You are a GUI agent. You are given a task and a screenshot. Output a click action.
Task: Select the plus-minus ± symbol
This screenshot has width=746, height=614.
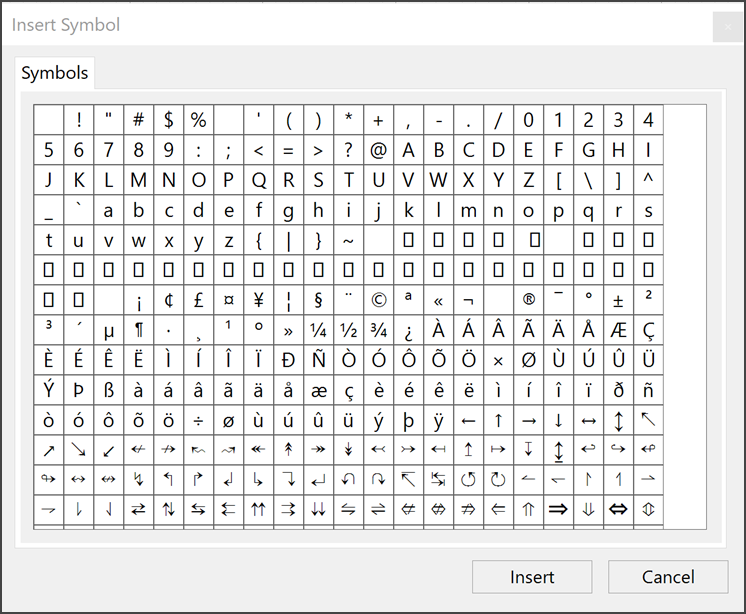618,300
